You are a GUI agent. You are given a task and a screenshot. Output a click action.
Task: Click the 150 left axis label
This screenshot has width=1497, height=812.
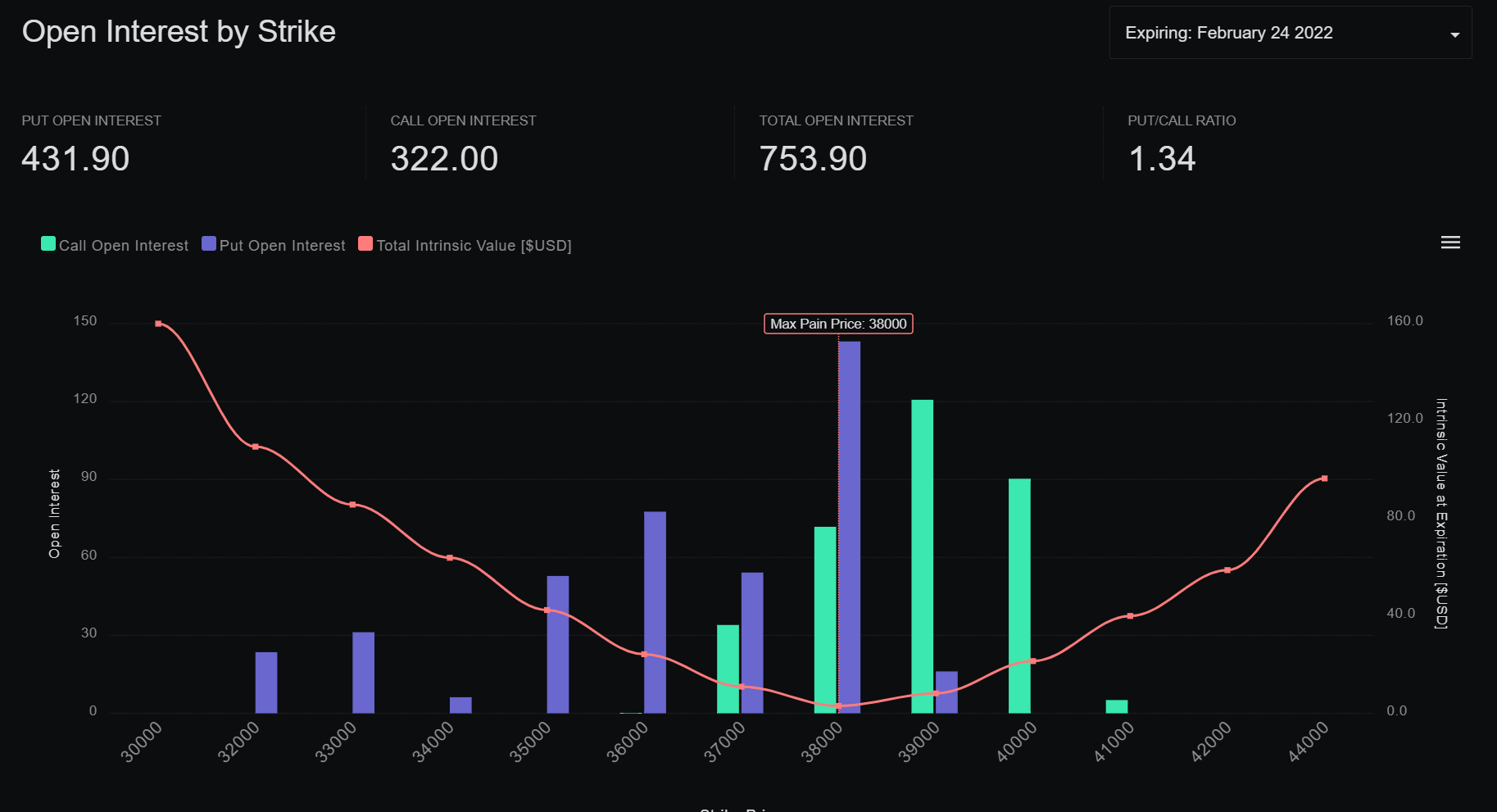(x=85, y=320)
